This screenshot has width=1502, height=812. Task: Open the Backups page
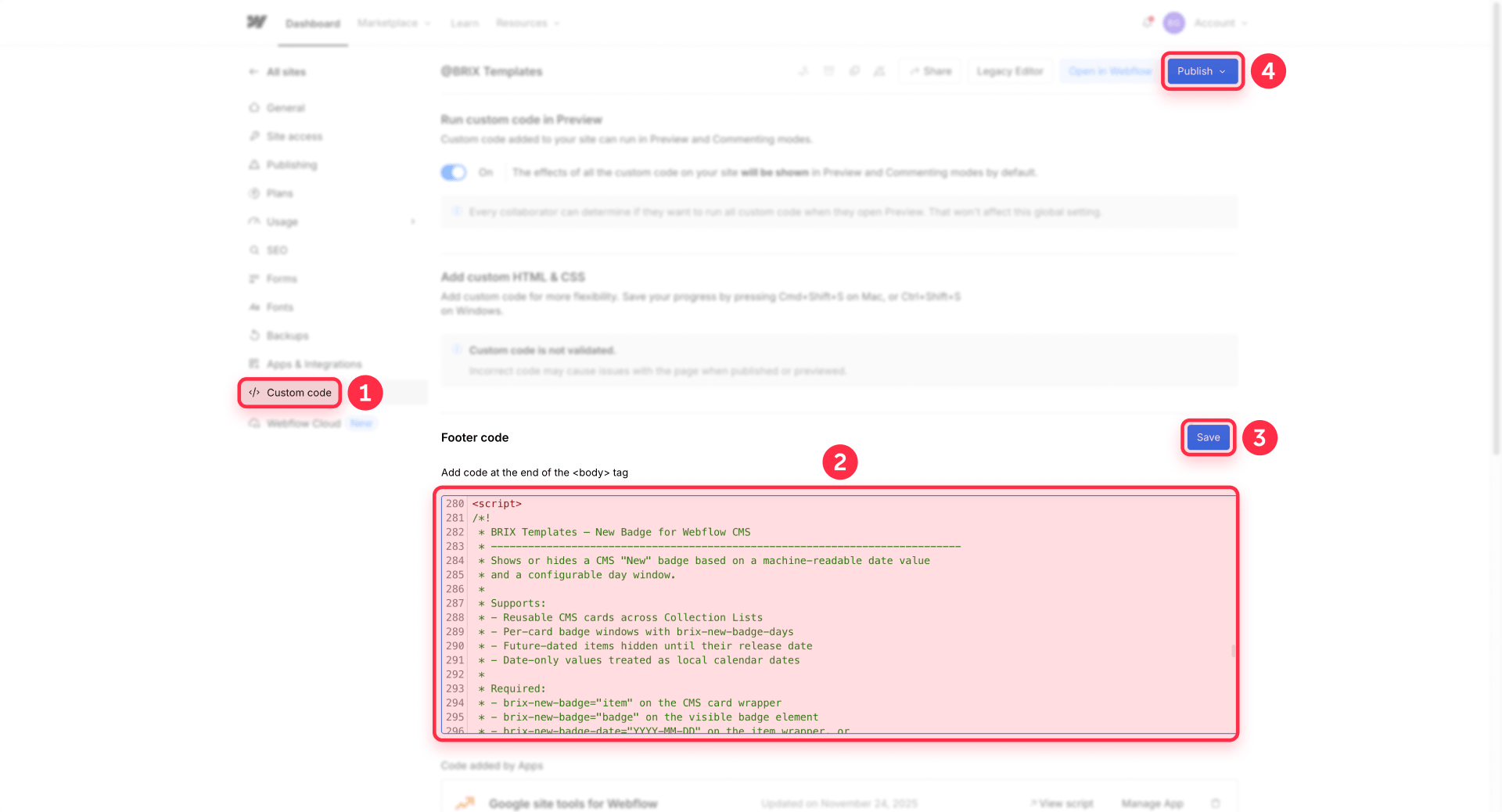pos(287,336)
